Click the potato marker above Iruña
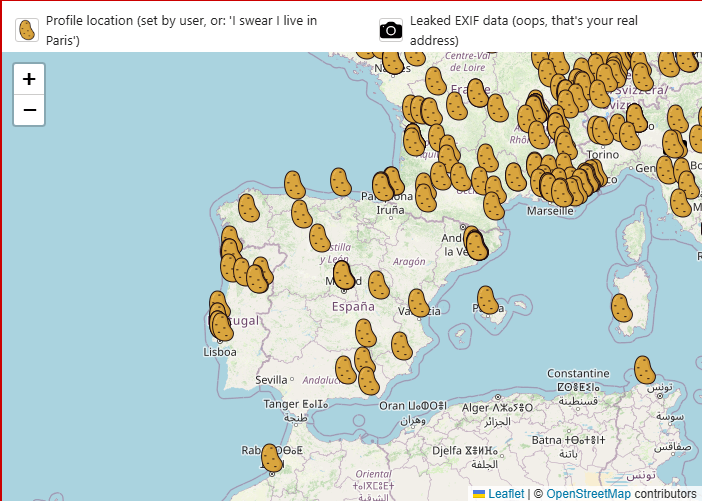702x501 pixels. tap(384, 187)
